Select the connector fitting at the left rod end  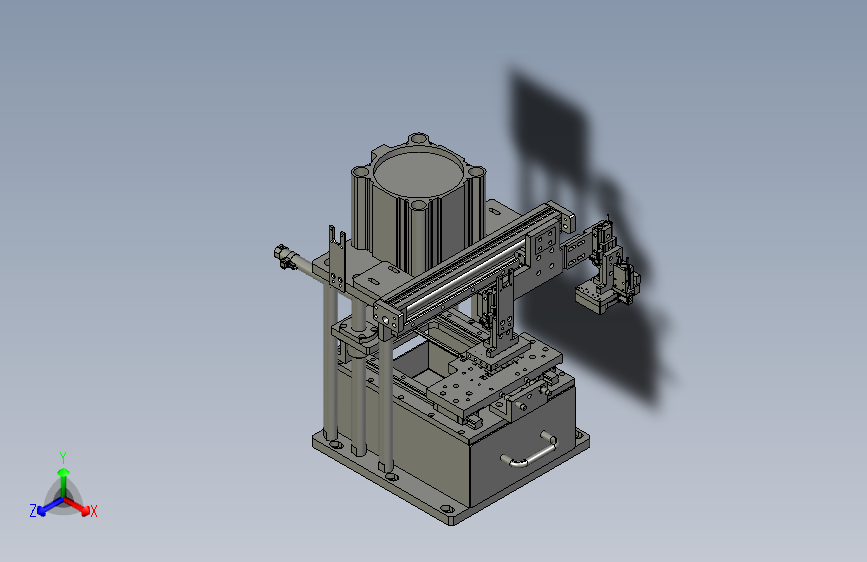pos(284,257)
